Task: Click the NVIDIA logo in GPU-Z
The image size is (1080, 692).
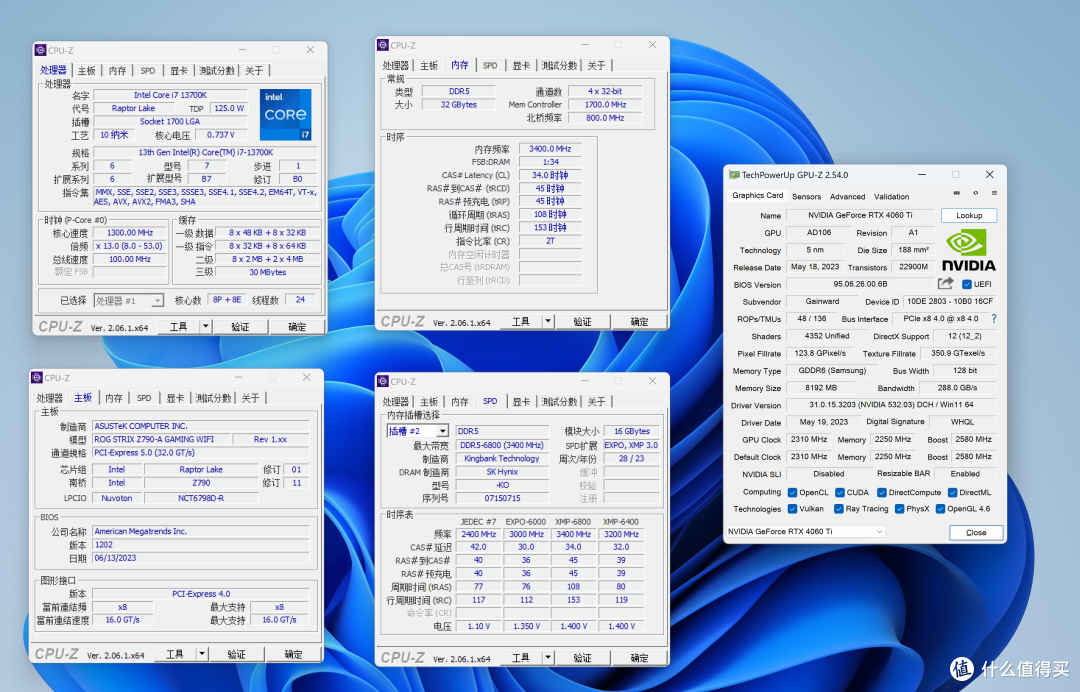Action: tap(968, 251)
